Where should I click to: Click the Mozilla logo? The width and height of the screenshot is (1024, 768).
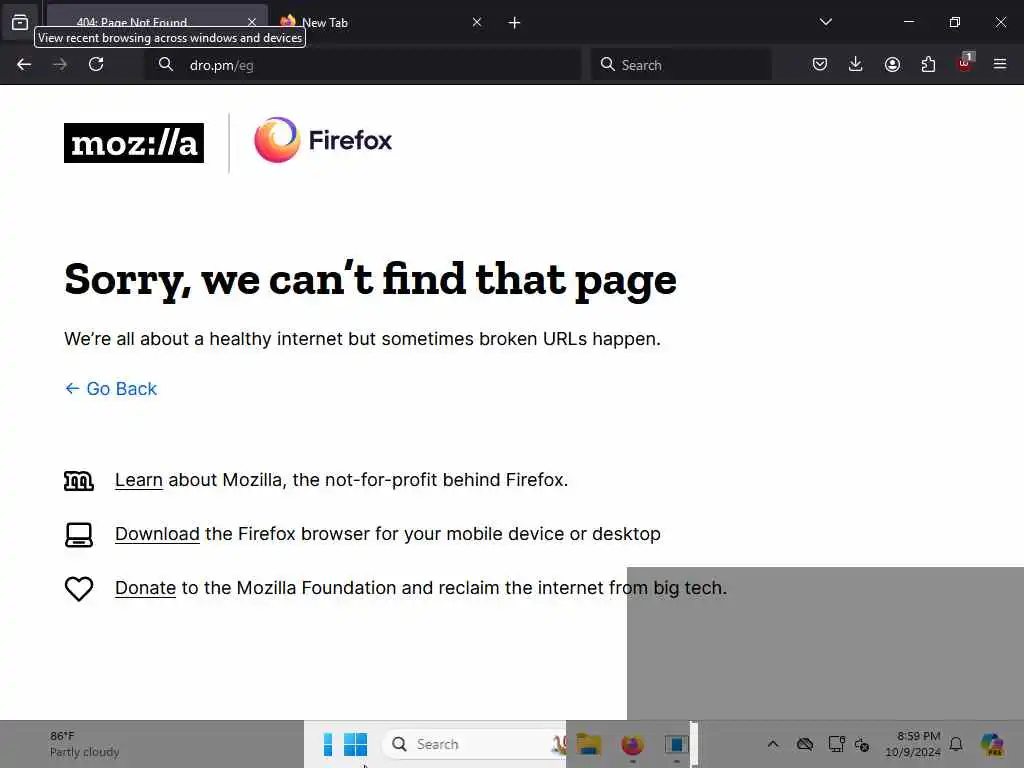click(134, 143)
